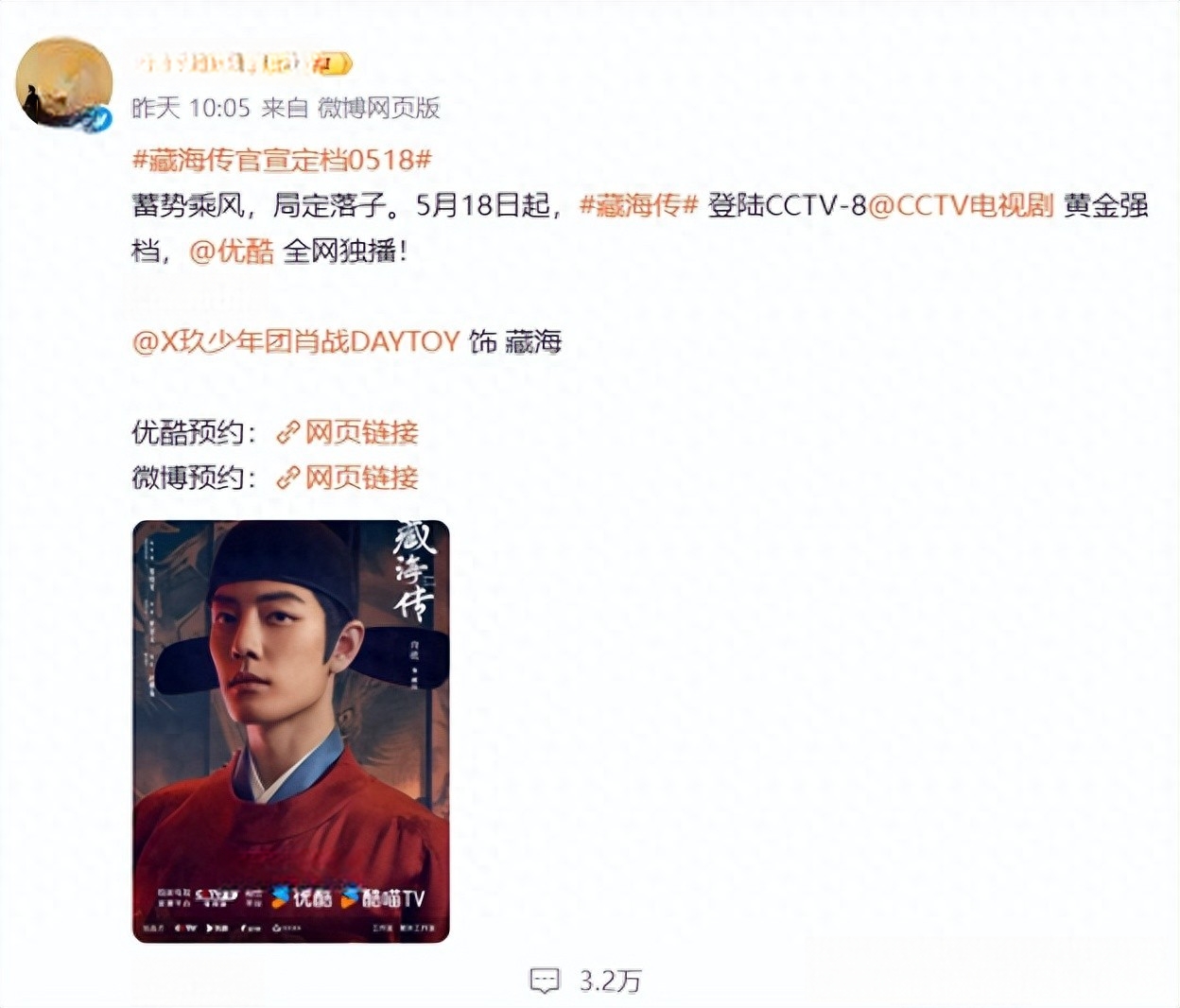Screen dimensions: 1180x1008
Task: Open the inline #藏海传# hashtag
Action: [638, 204]
